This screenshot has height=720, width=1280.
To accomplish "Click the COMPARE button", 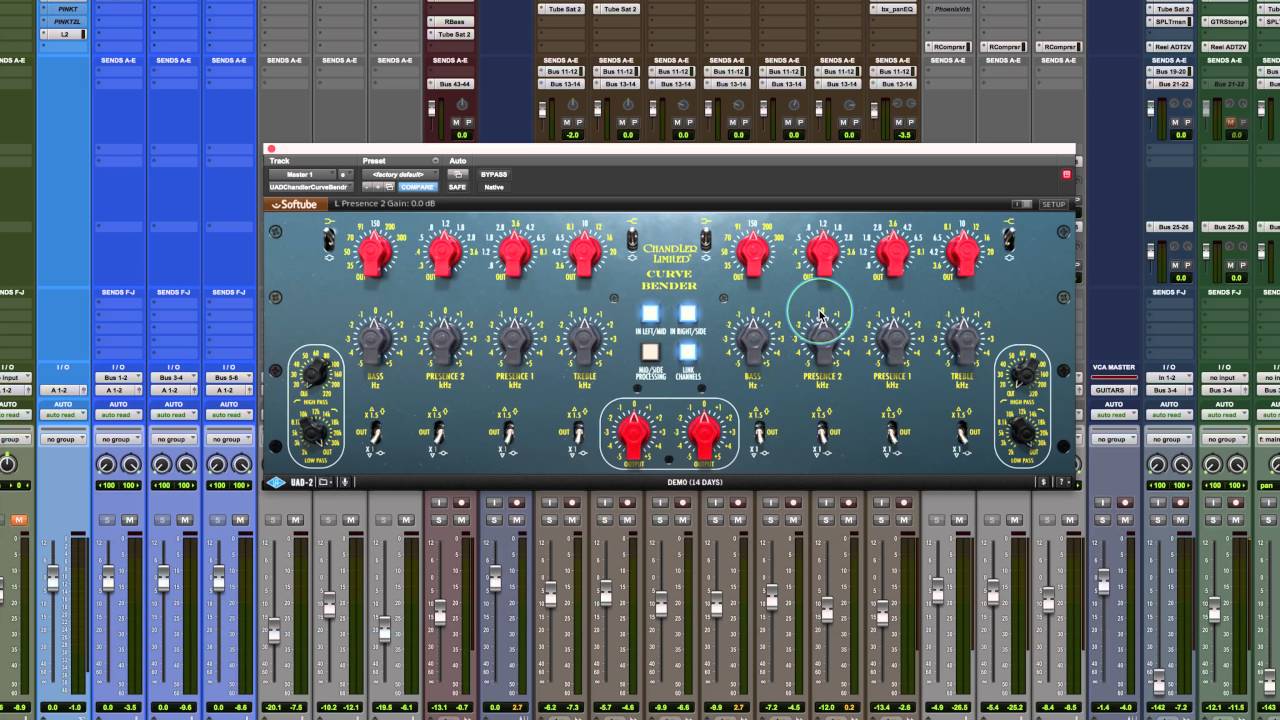I will (x=417, y=187).
